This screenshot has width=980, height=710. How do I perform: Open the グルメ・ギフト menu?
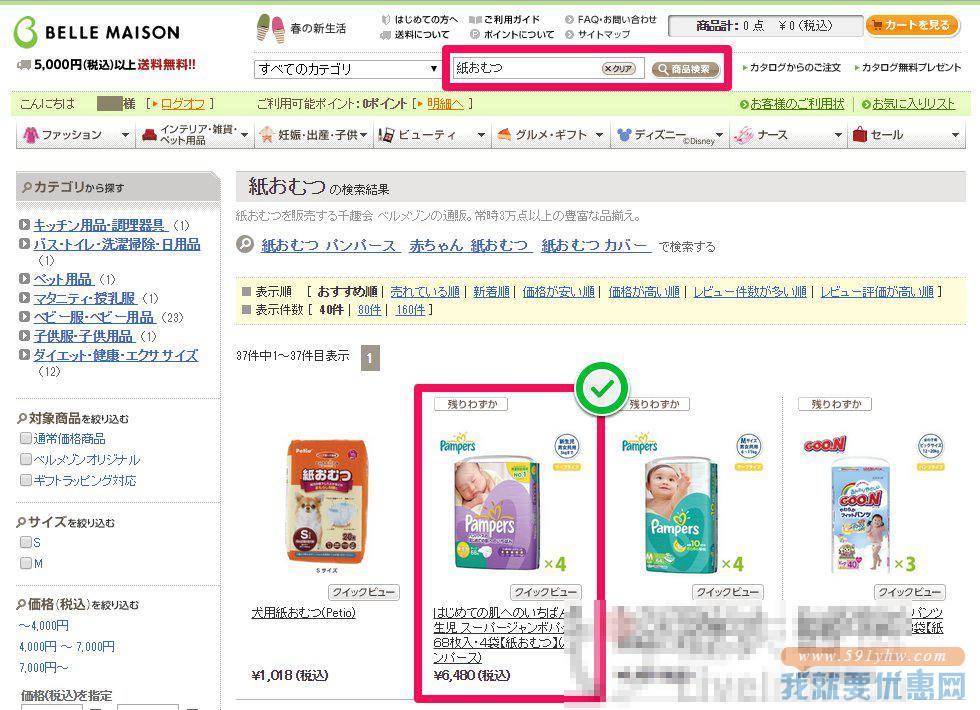click(551, 134)
